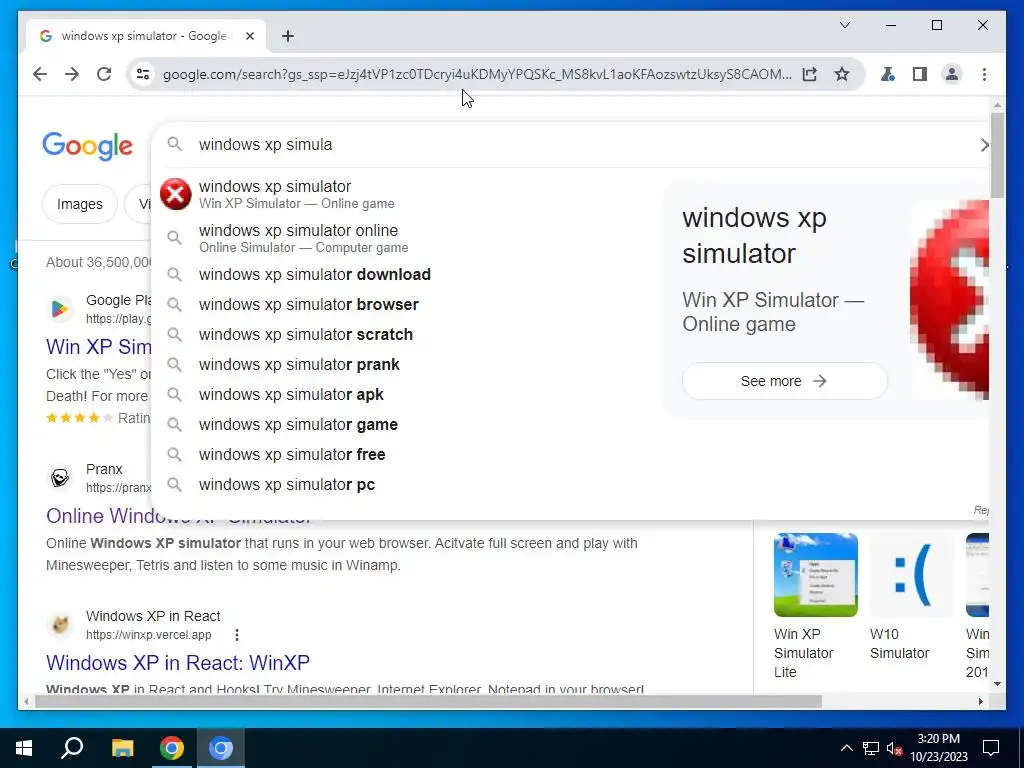Click the vertical page scrollbar thumb
1024x768 pixels.
997,155
